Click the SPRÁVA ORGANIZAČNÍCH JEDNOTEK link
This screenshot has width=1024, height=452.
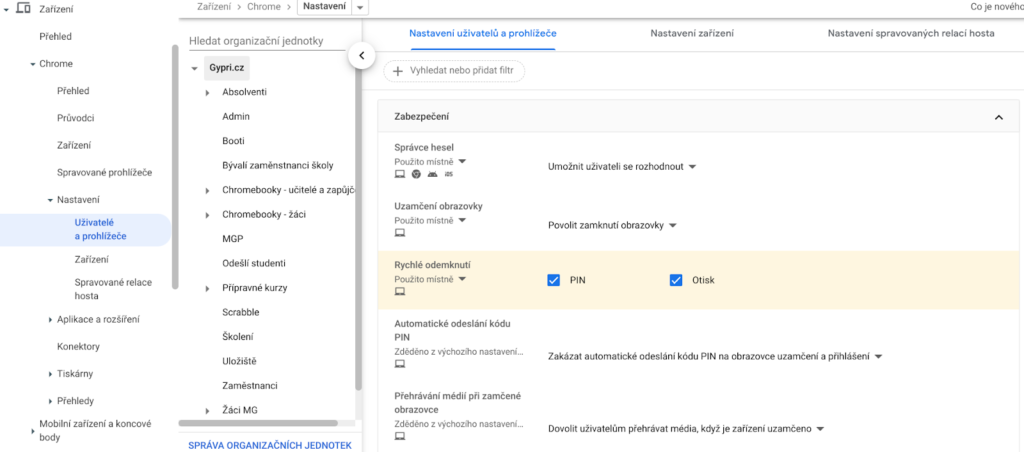[x=269, y=445]
